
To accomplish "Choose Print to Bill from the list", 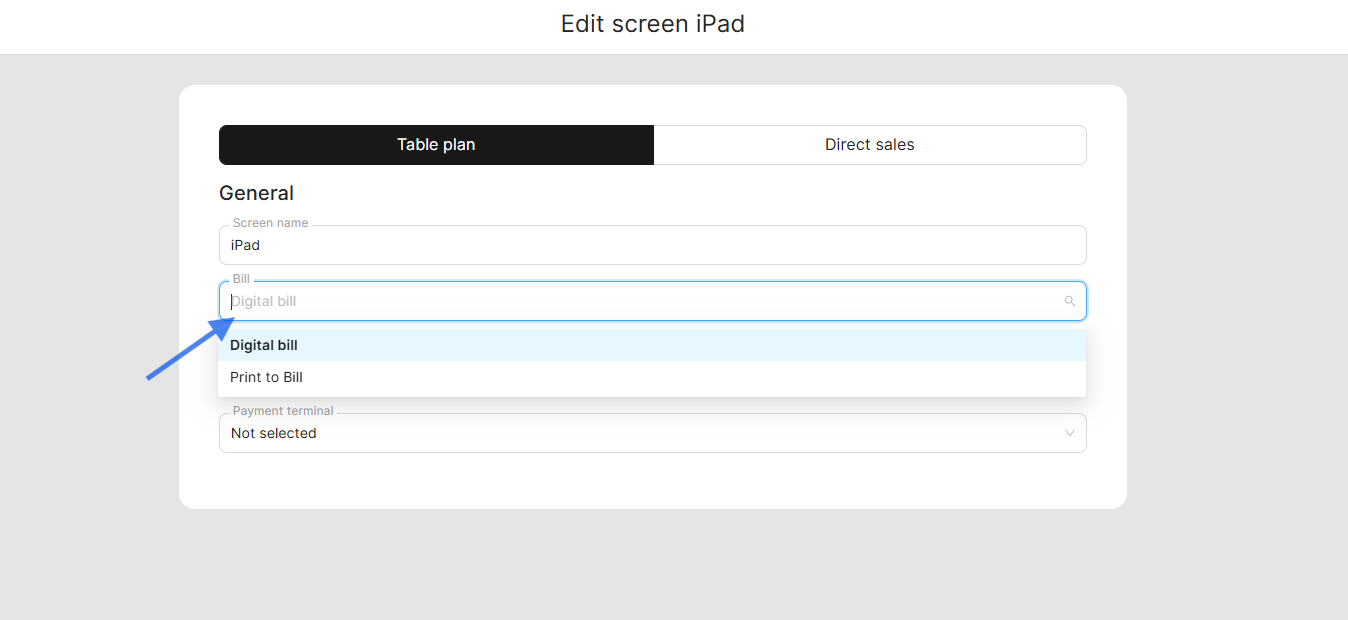I will (x=266, y=377).
